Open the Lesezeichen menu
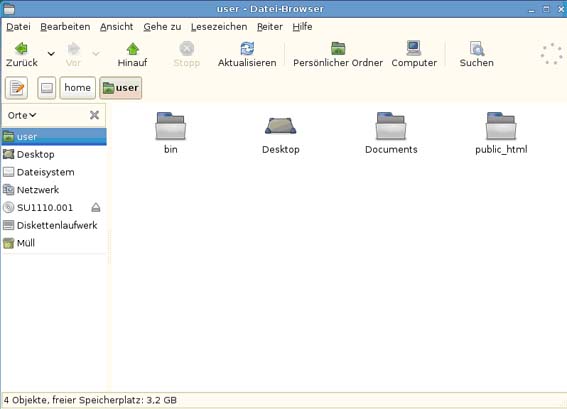The image size is (567, 409). [219, 27]
